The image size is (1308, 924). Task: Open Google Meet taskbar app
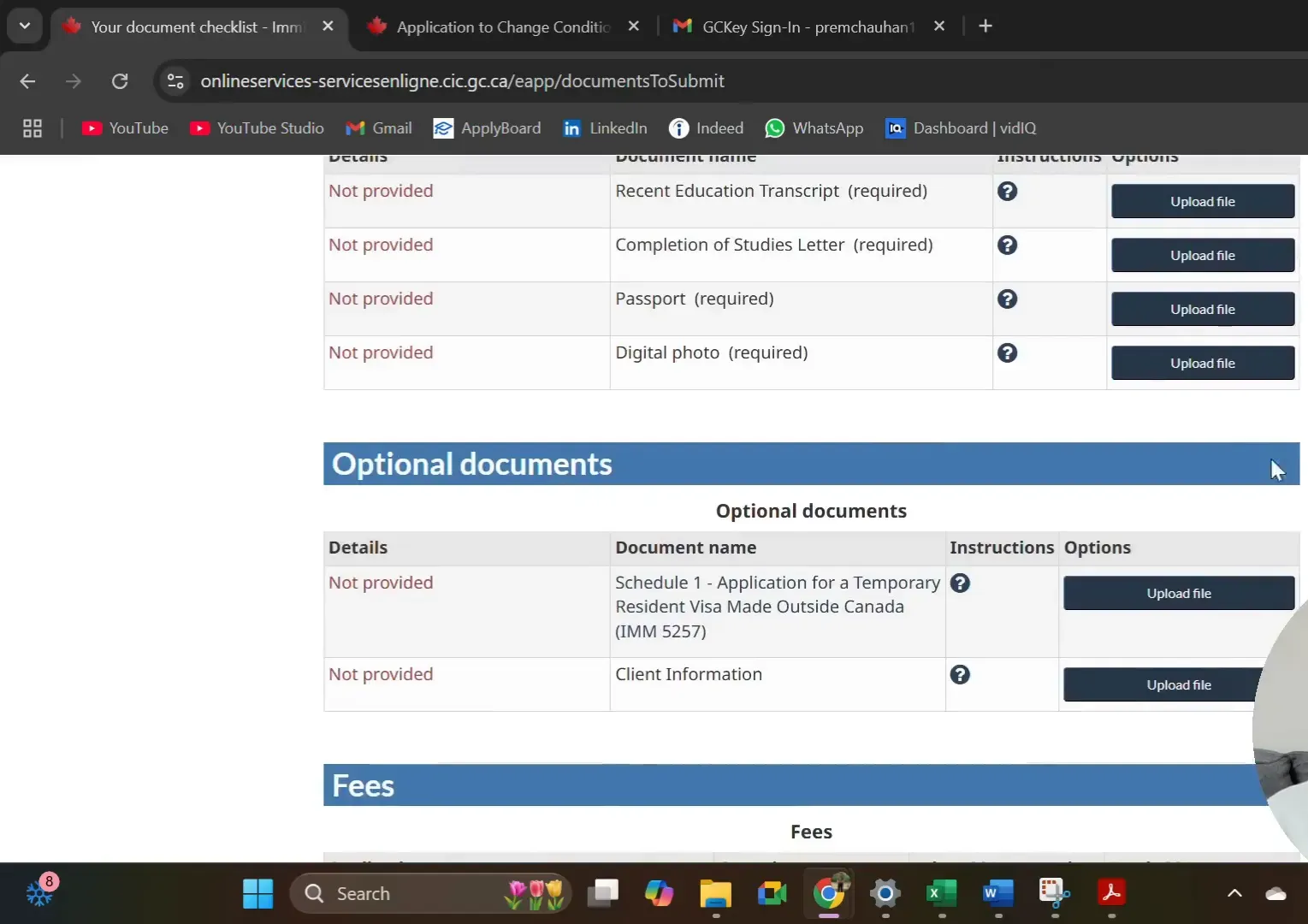[x=772, y=894]
